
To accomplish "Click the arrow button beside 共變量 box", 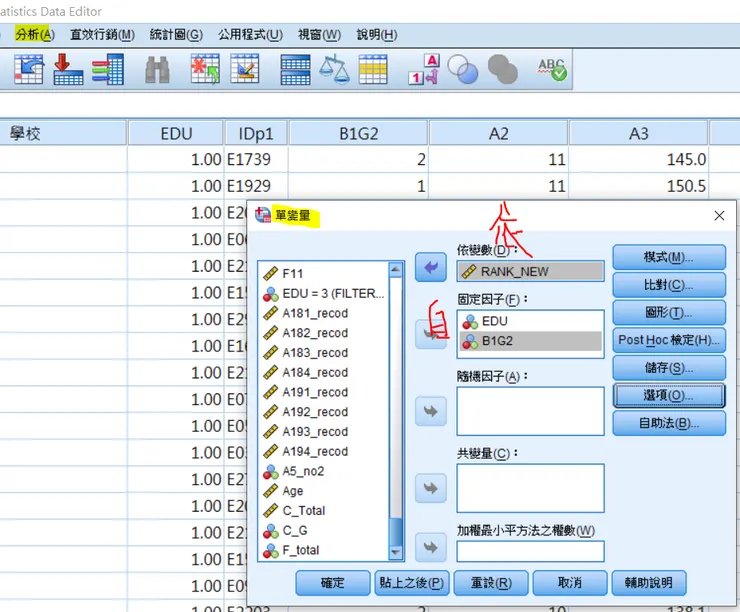I will coord(430,488).
